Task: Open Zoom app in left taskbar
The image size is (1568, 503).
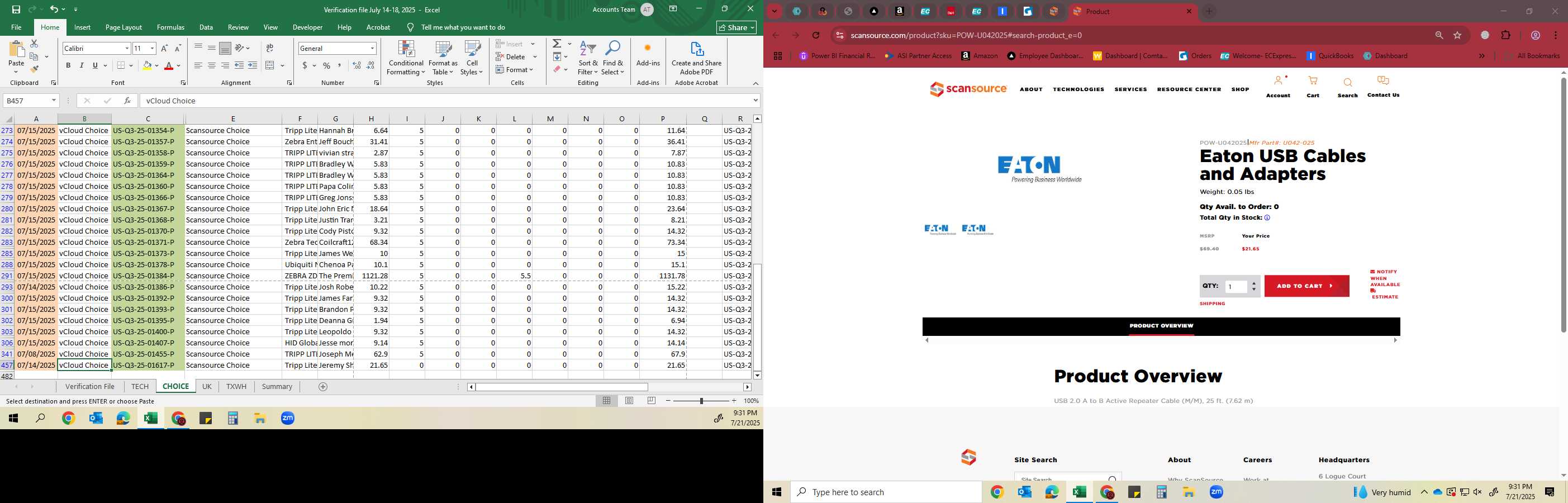Action: (288, 419)
